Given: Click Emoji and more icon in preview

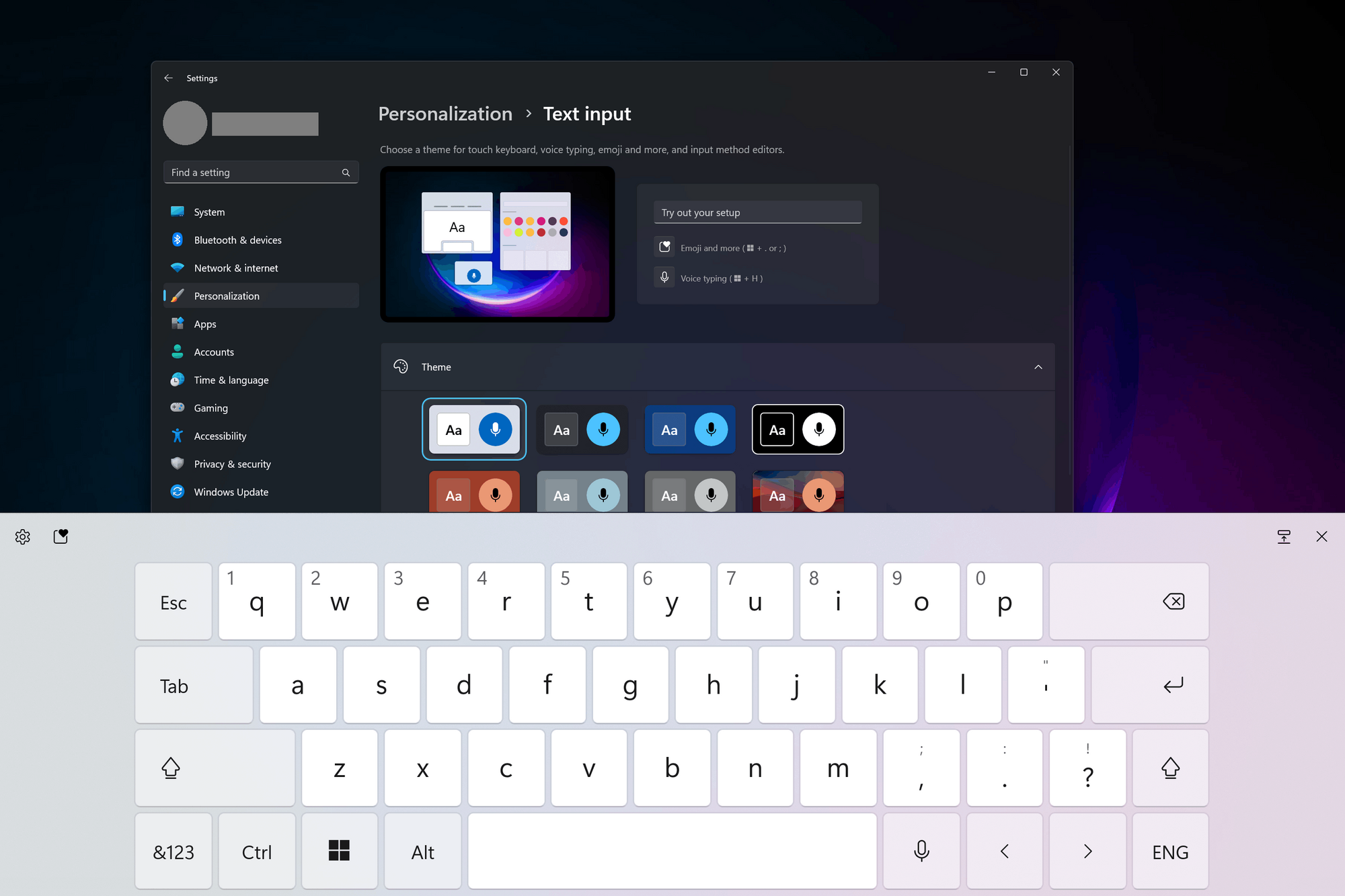Looking at the screenshot, I should tap(664, 247).
